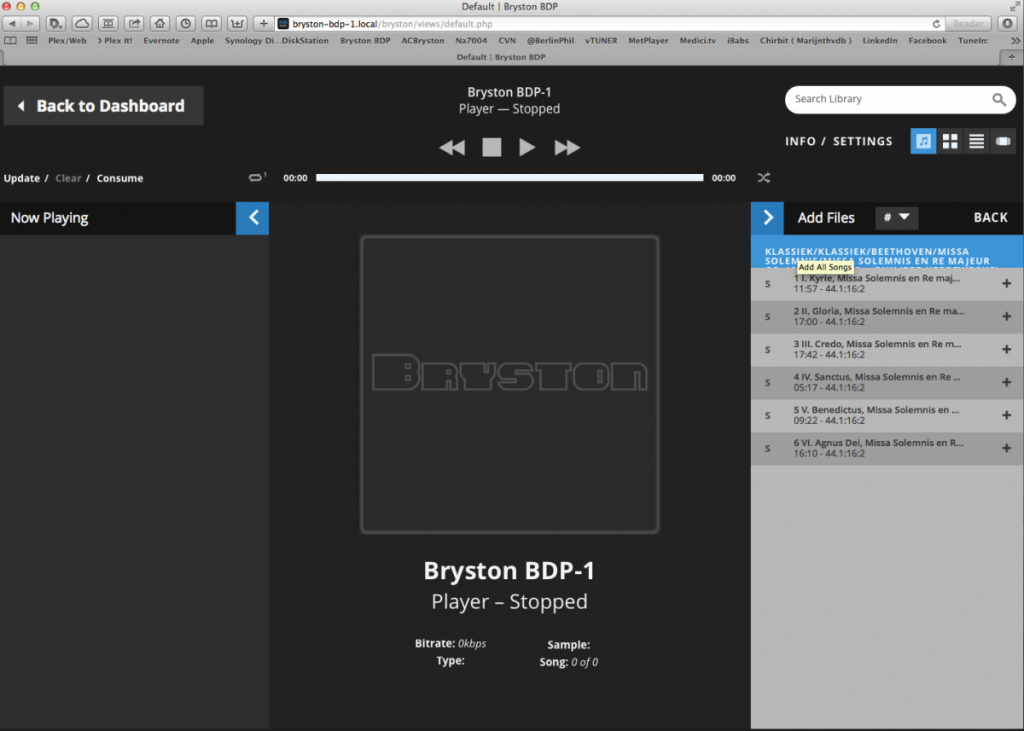
Task: Skip to the previous track with rewind
Action: tap(452, 148)
